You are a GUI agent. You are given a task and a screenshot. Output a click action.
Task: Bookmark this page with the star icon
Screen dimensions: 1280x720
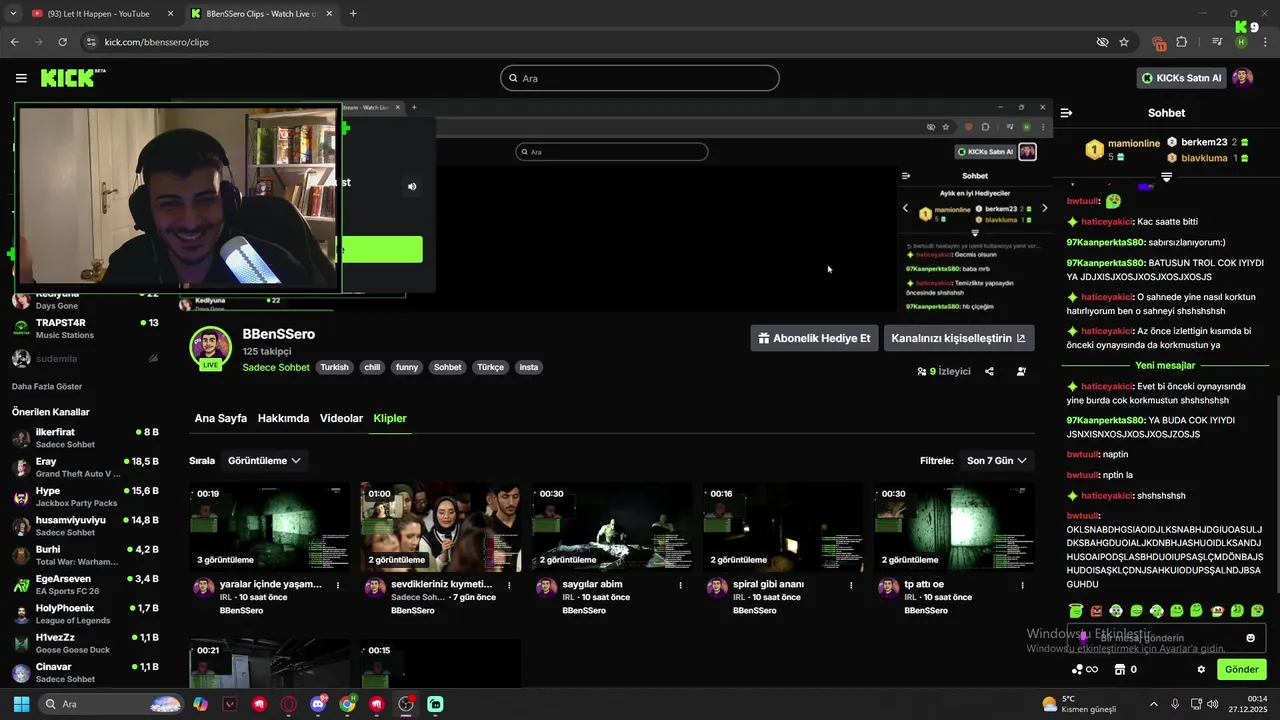click(1124, 42)
